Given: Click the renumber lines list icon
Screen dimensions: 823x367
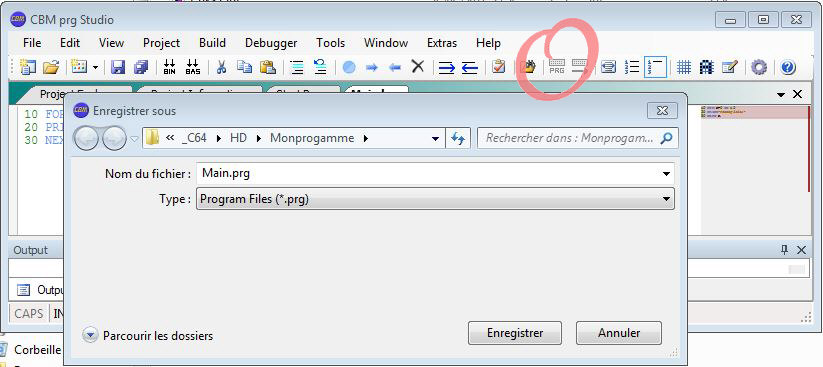Looking at the screenshot, I should (x=631, y=67).
